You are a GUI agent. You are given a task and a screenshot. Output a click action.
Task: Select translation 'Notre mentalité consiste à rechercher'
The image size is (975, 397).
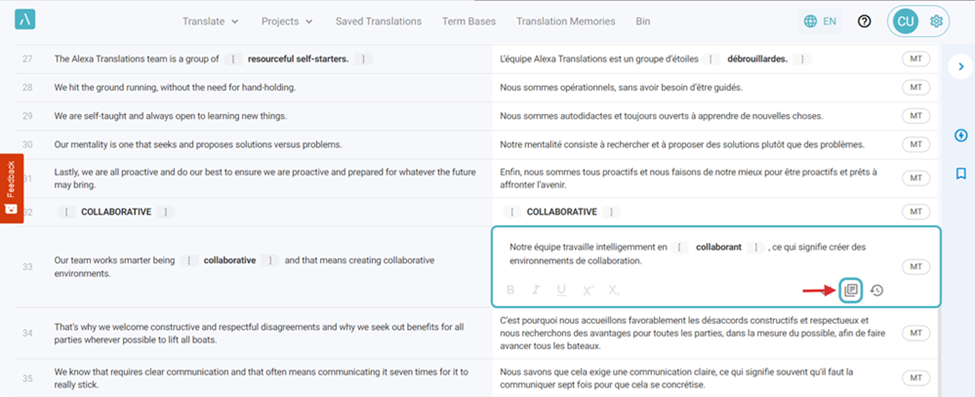[x=682, y=145]
